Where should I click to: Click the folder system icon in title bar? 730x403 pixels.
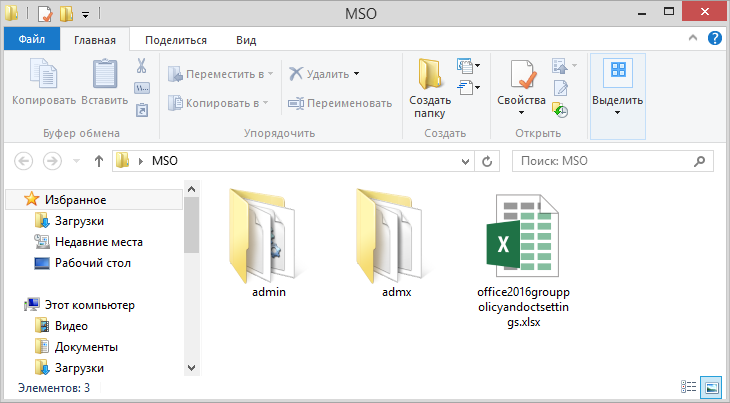pos(12,13)
